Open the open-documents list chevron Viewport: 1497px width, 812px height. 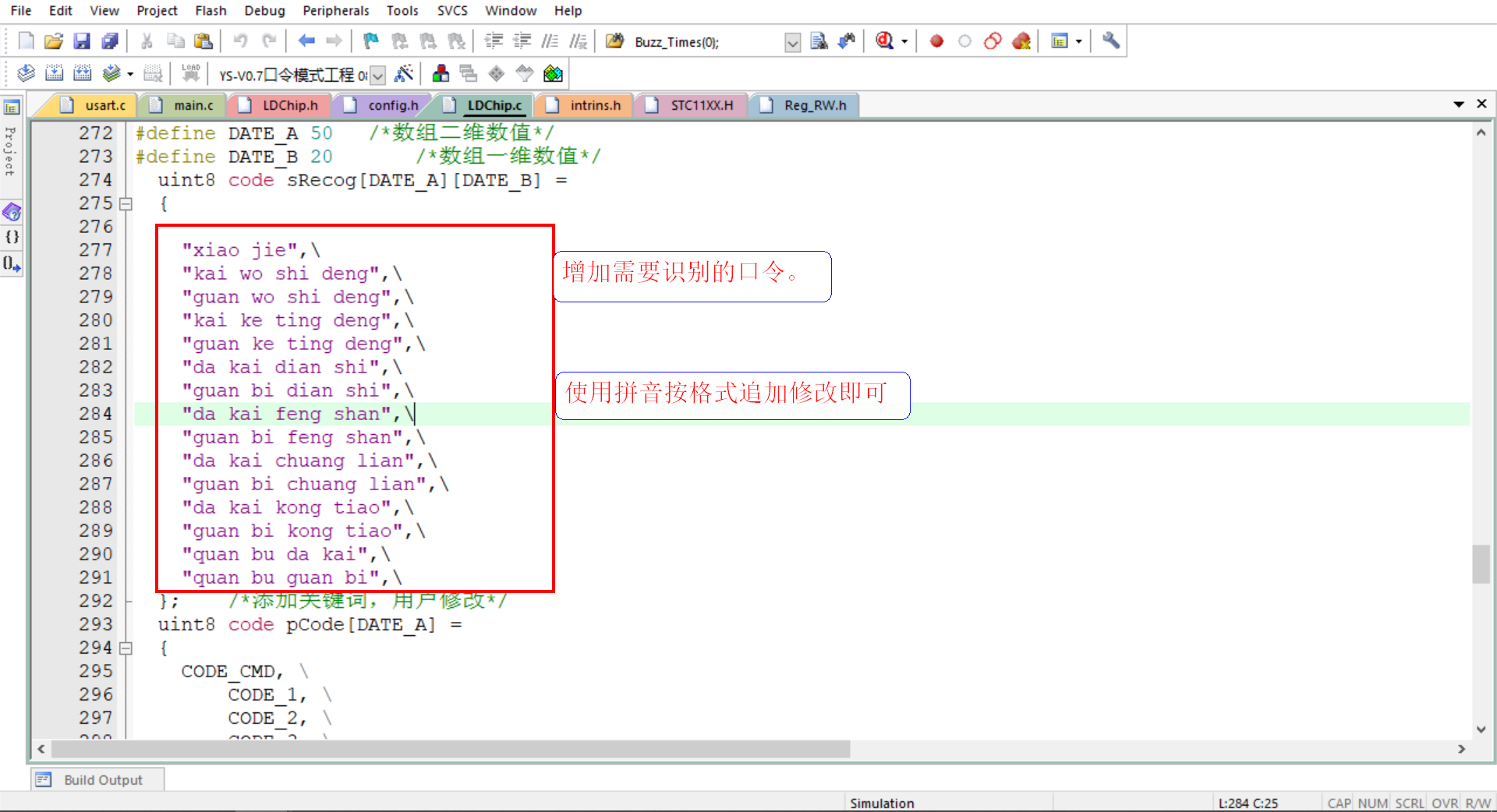tap(1459, 103)
